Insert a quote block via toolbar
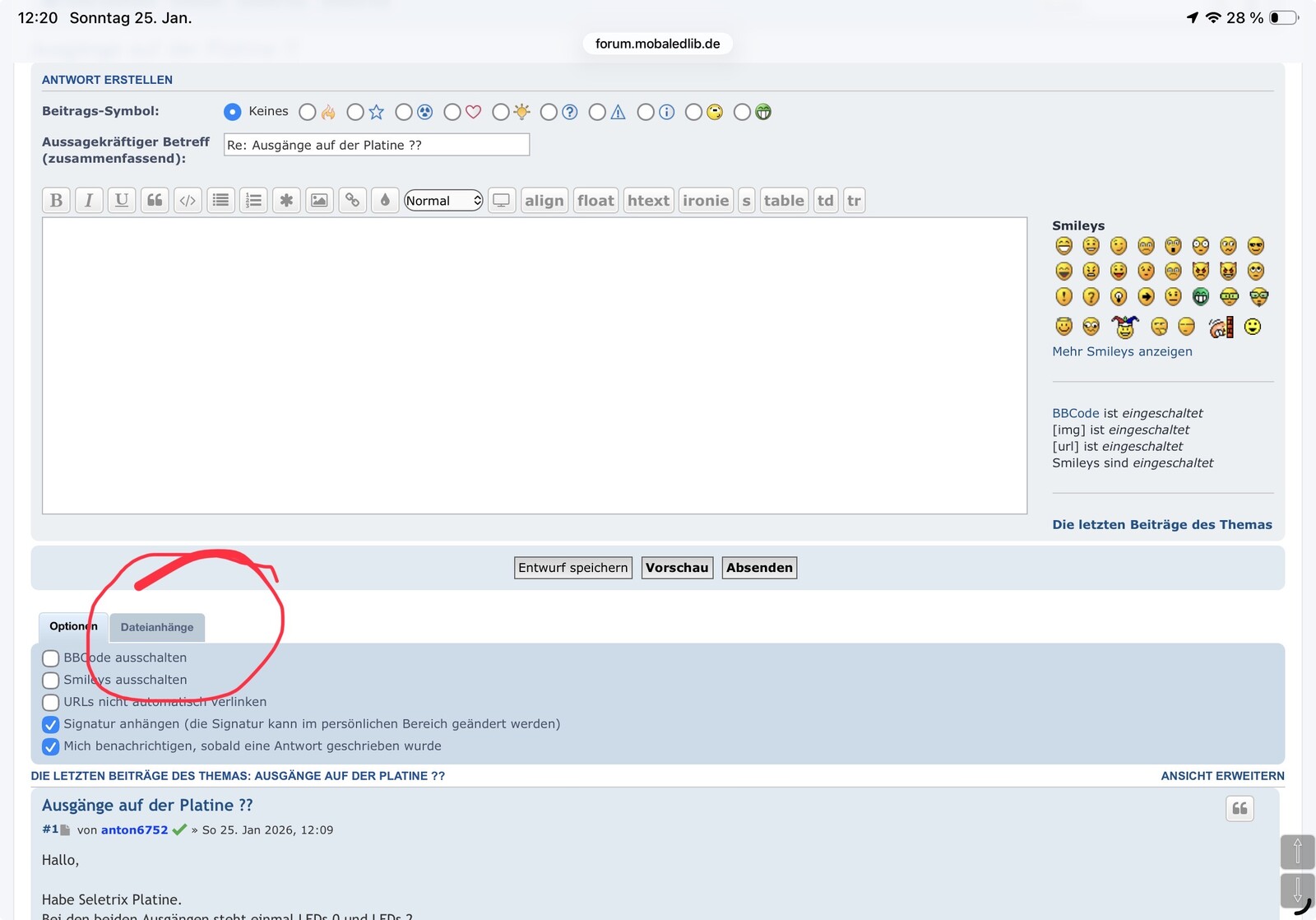This screenshot has height=920, width=1316. click(x=155, y=200)
